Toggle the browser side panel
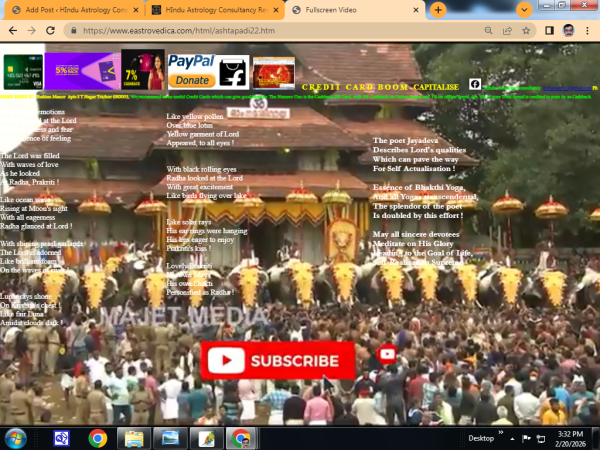600x450 pixels. [x=549, y=31]
